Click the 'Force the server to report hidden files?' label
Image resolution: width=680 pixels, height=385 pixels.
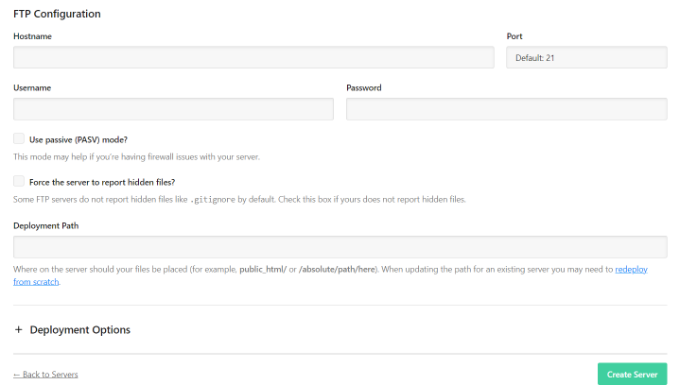(102, 182)
